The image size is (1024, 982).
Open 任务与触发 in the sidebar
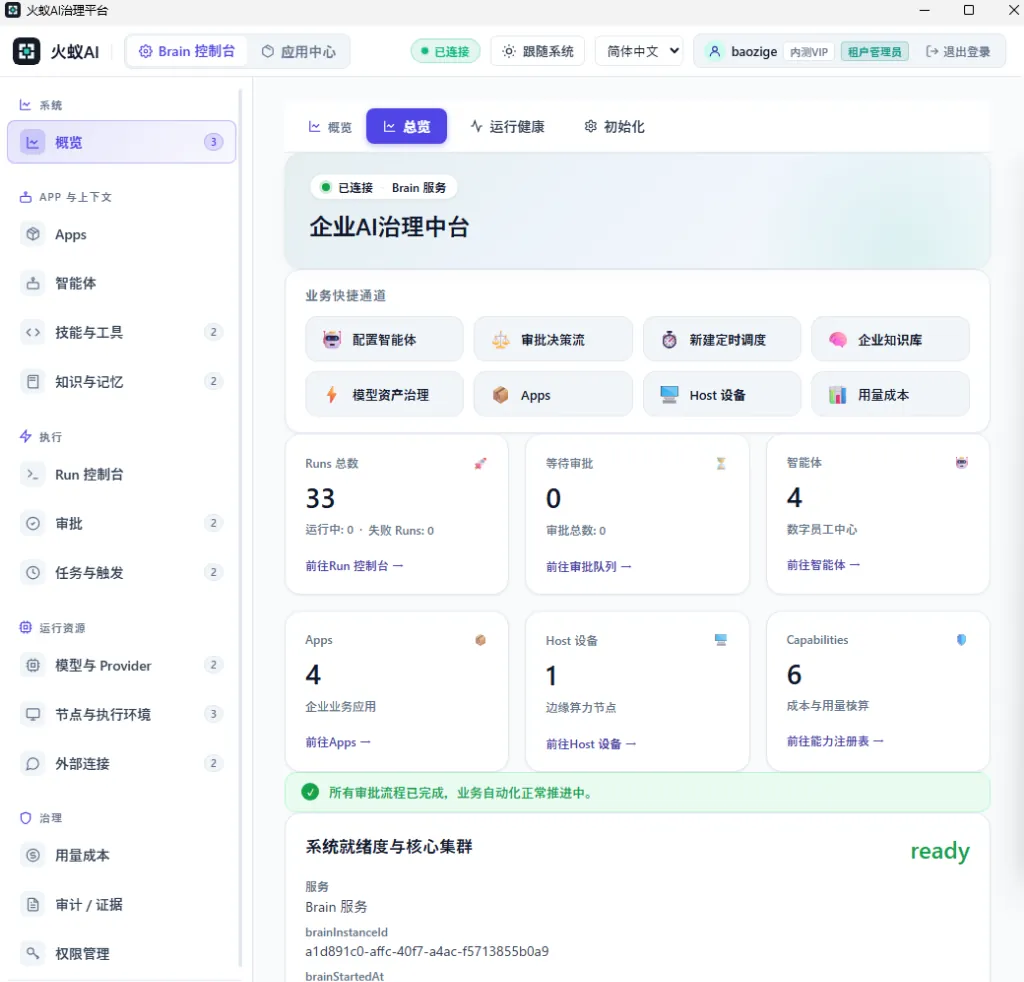pos(121,573)
